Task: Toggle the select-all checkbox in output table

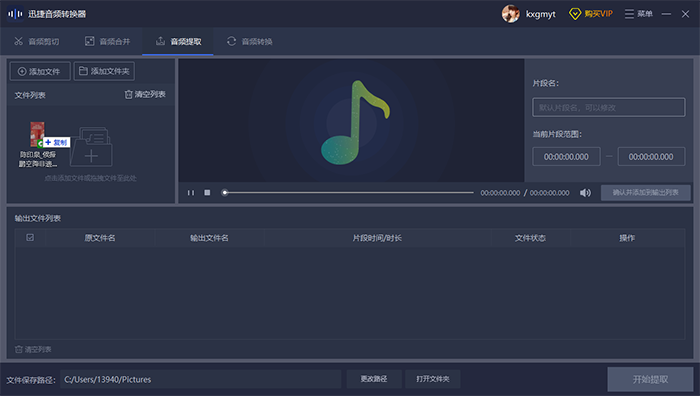Action: 30,238
